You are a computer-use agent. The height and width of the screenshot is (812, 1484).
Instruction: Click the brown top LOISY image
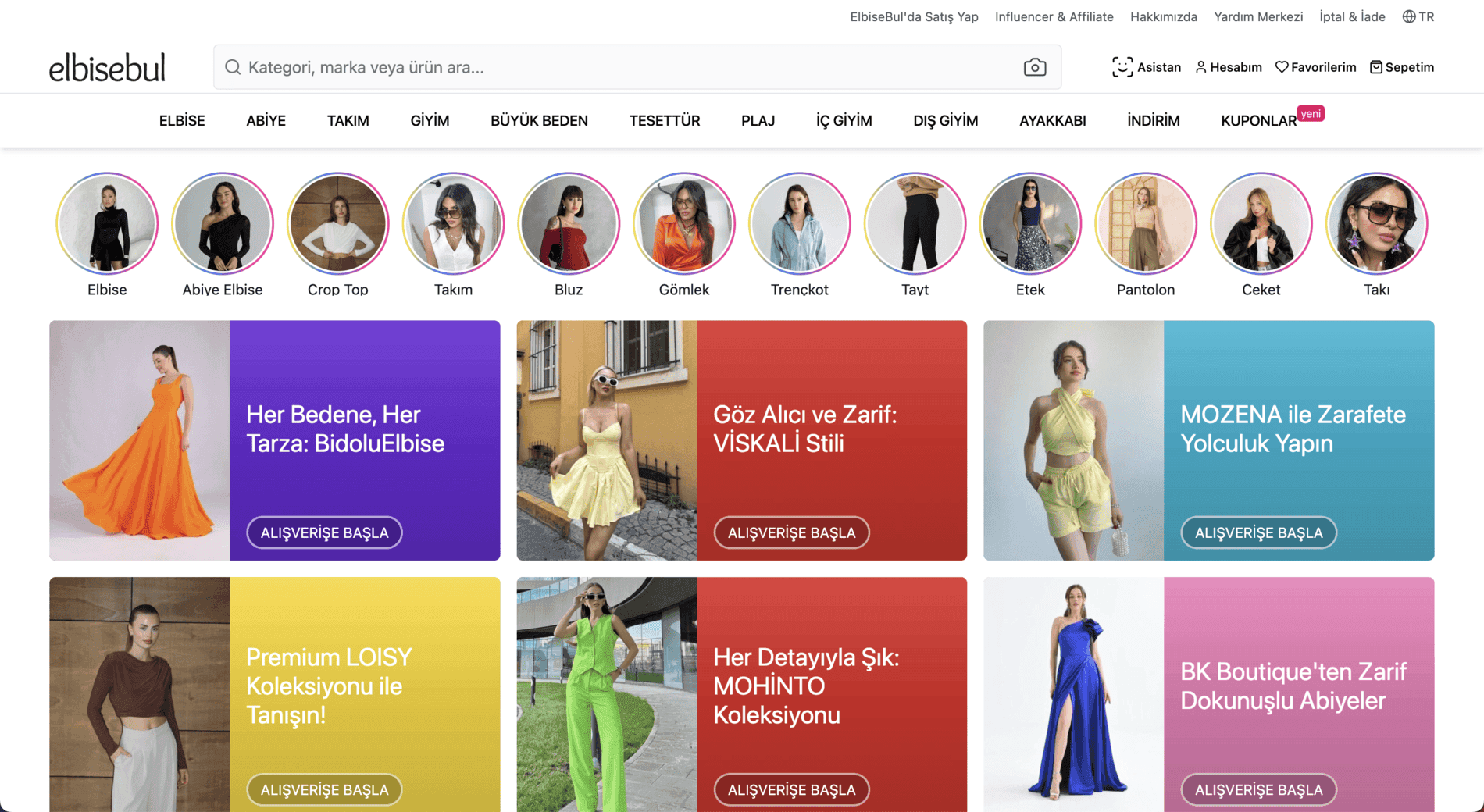[x=140, y=695]
